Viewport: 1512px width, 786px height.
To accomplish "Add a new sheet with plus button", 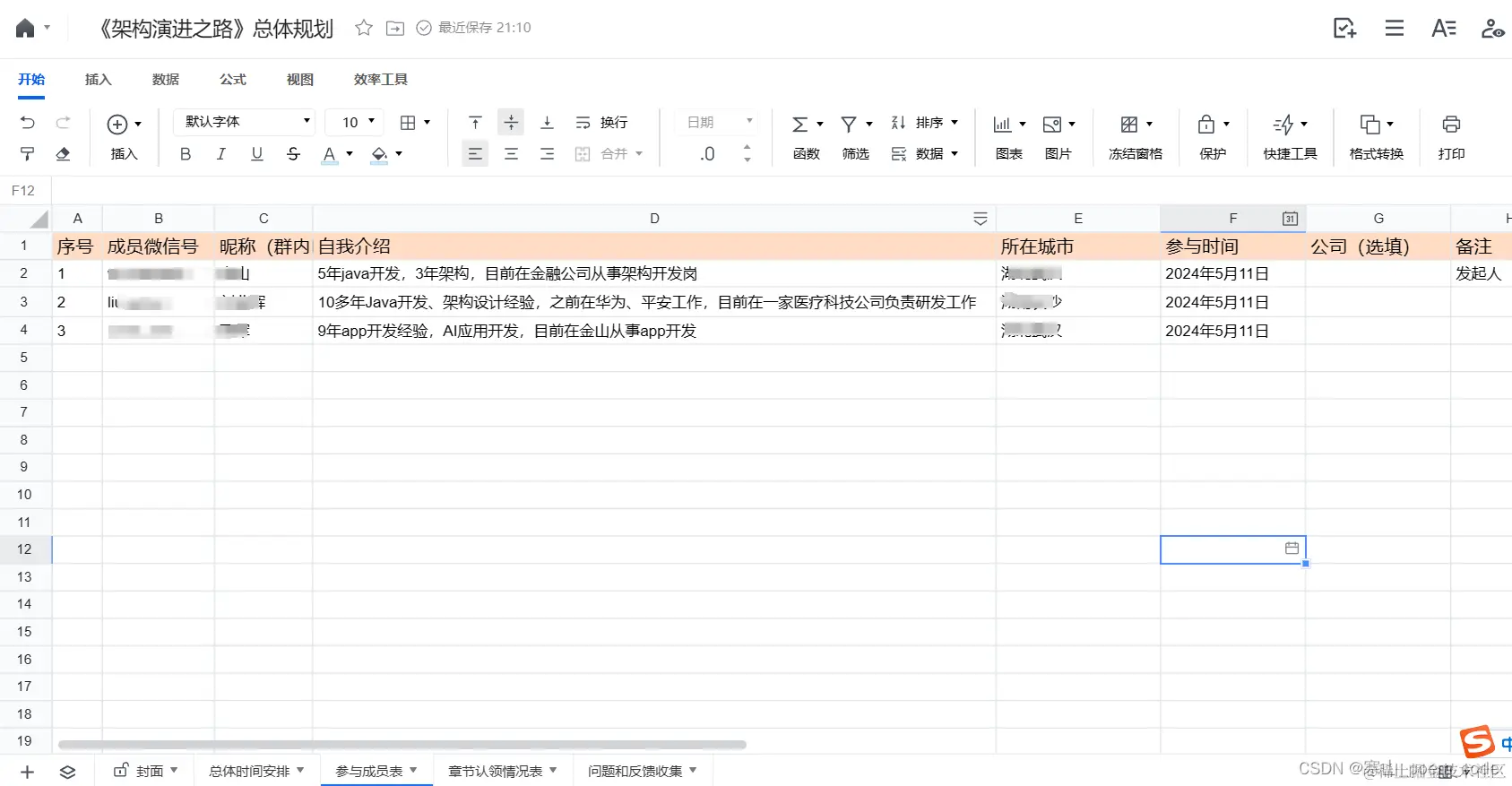I will pos(27,773).
